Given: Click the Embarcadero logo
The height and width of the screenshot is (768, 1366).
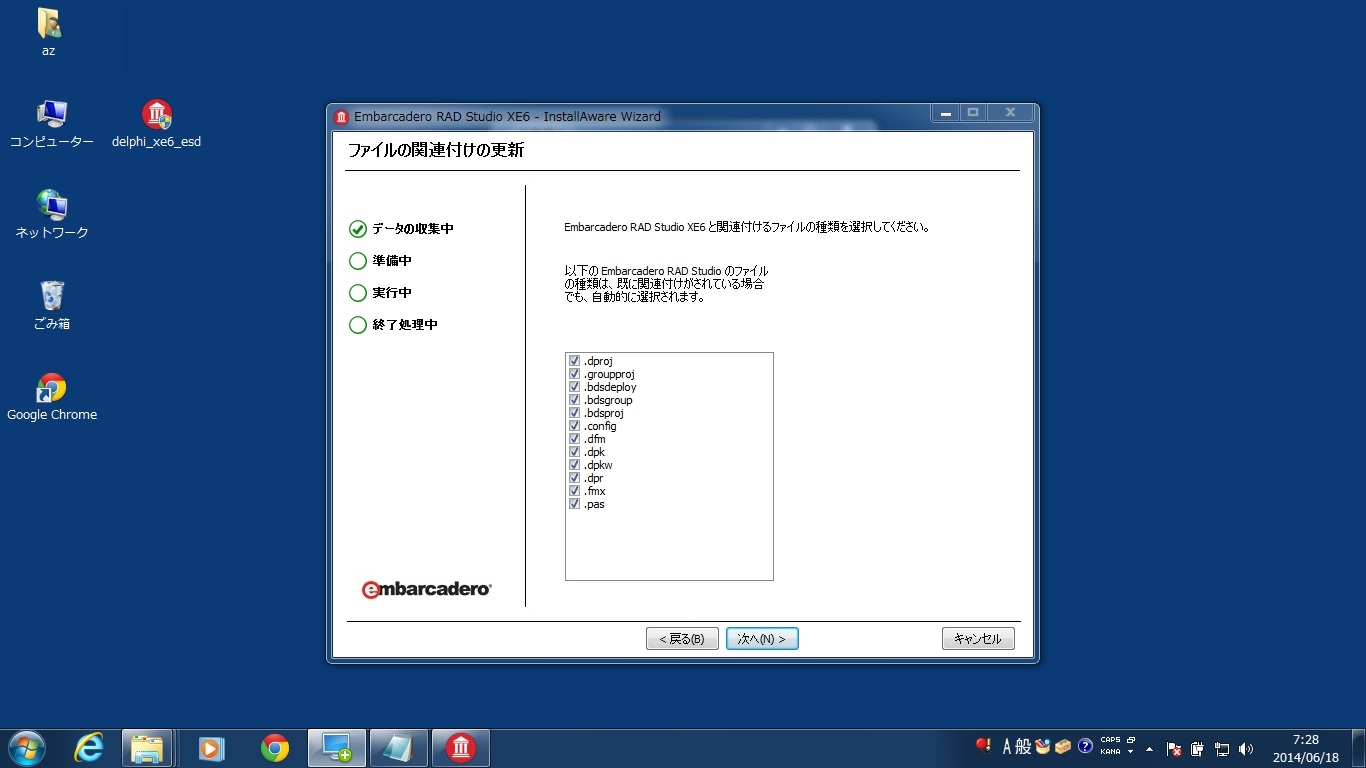Looking at the screenshot, I should pyautogui.click(x=427, y=590).
